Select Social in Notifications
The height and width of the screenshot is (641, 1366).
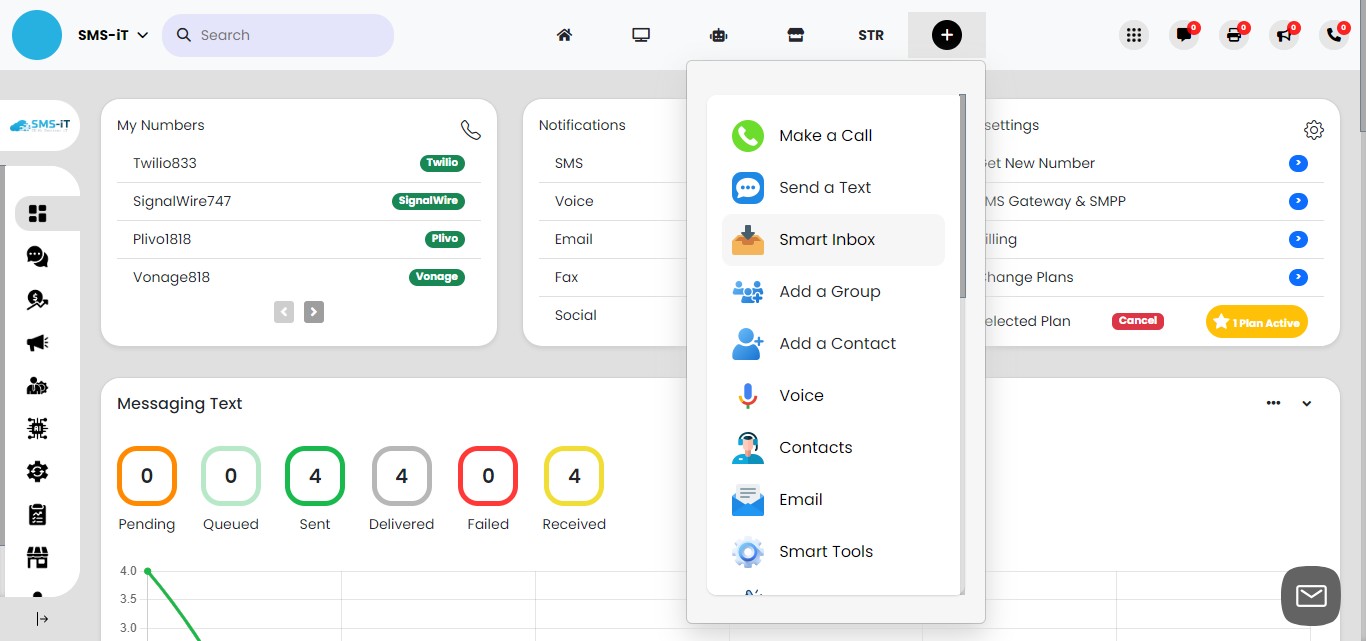coord(576,315)
